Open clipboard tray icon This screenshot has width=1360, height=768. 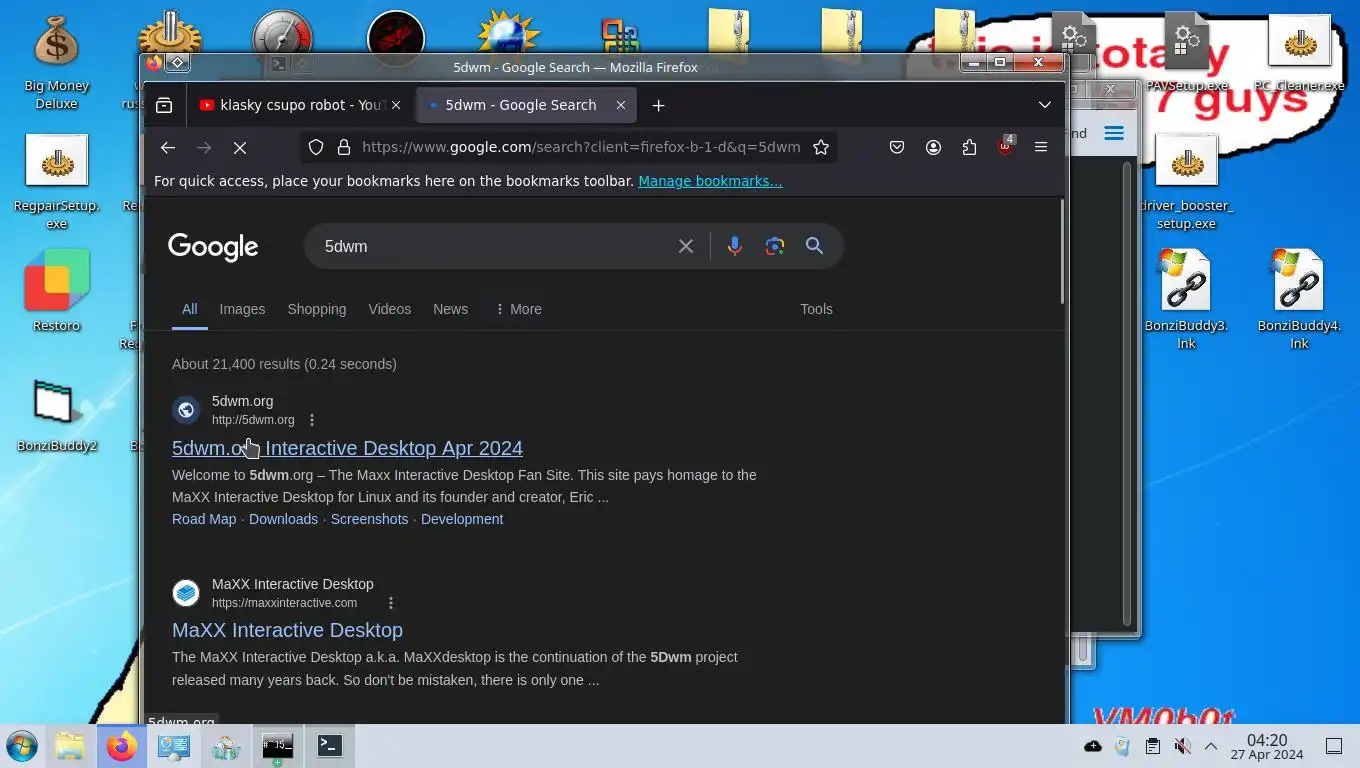1152,746
